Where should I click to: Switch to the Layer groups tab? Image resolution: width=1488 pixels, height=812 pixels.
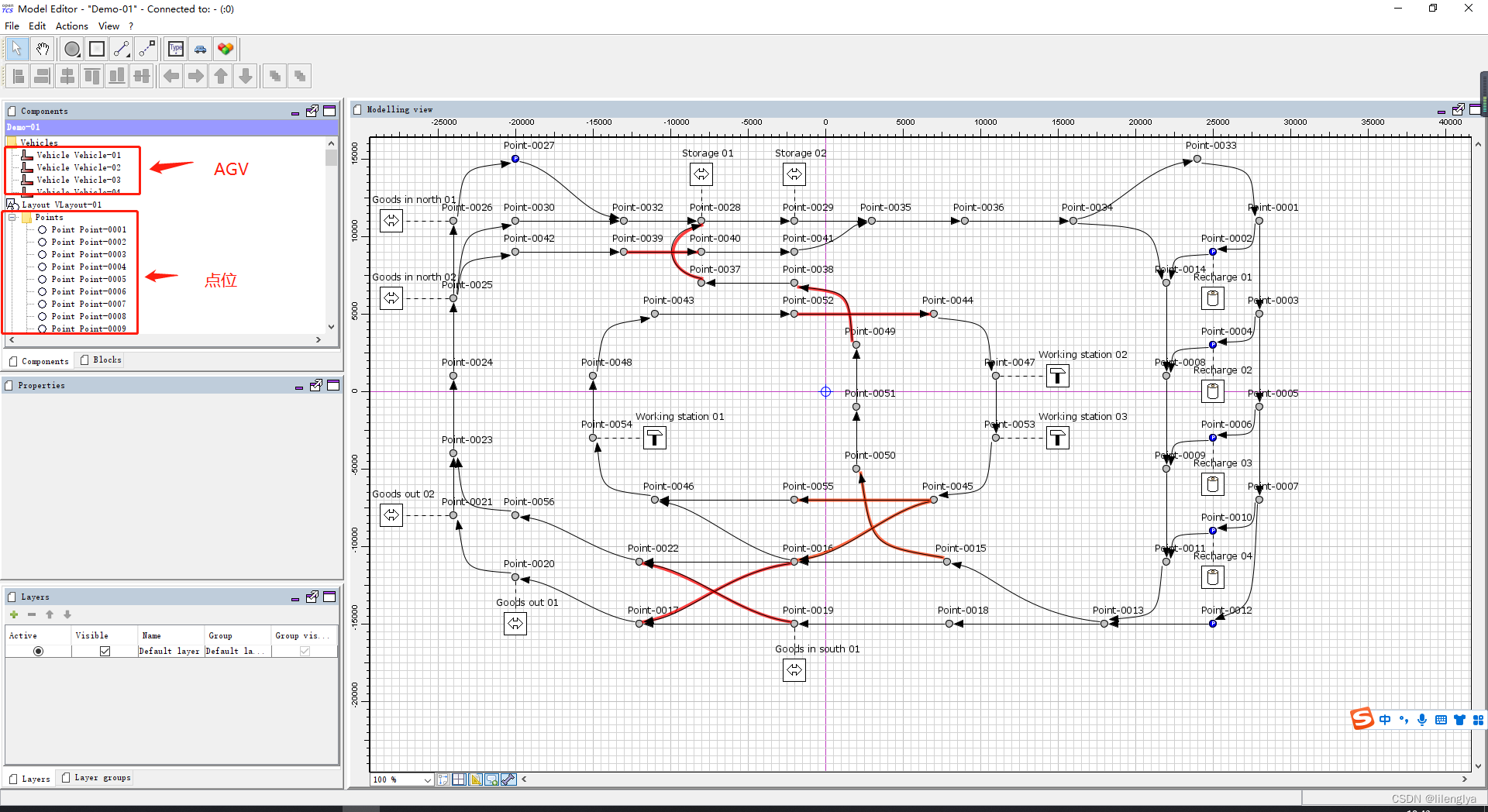coord(96,778)
